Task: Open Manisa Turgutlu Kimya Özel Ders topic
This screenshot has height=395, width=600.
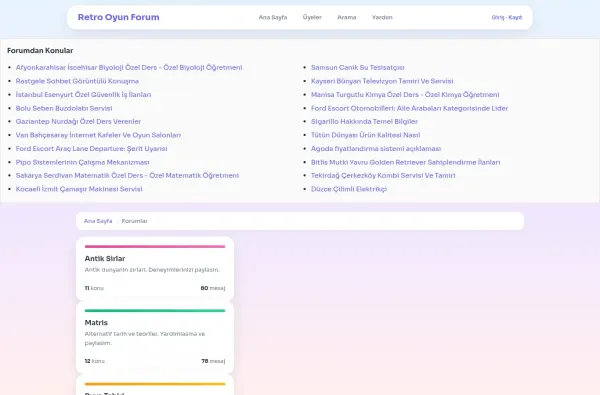Action: click(405, 95)
